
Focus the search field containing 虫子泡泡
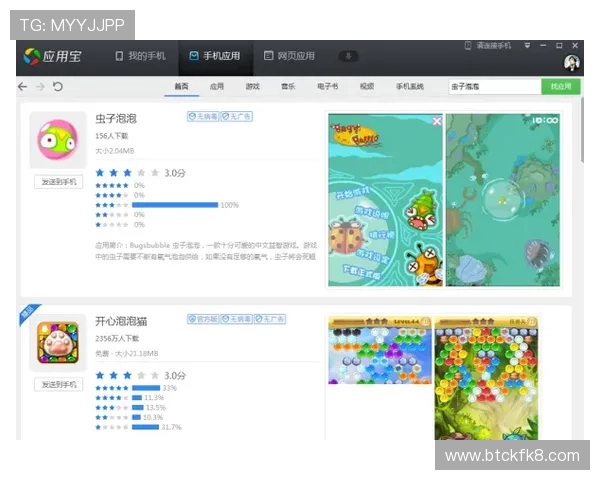495,87
